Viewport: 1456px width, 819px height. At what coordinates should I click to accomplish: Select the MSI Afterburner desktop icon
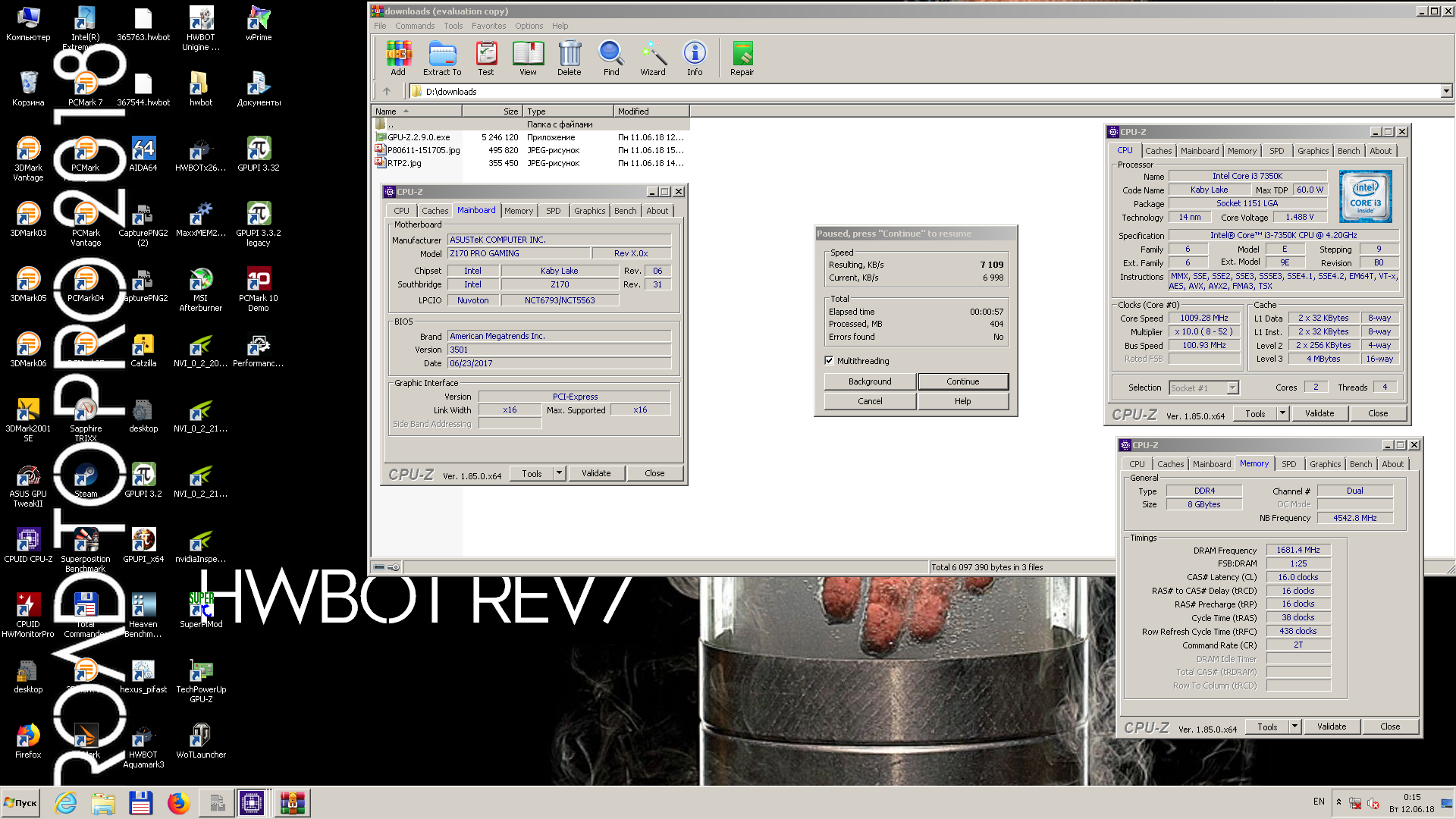(x=201, y=290)
